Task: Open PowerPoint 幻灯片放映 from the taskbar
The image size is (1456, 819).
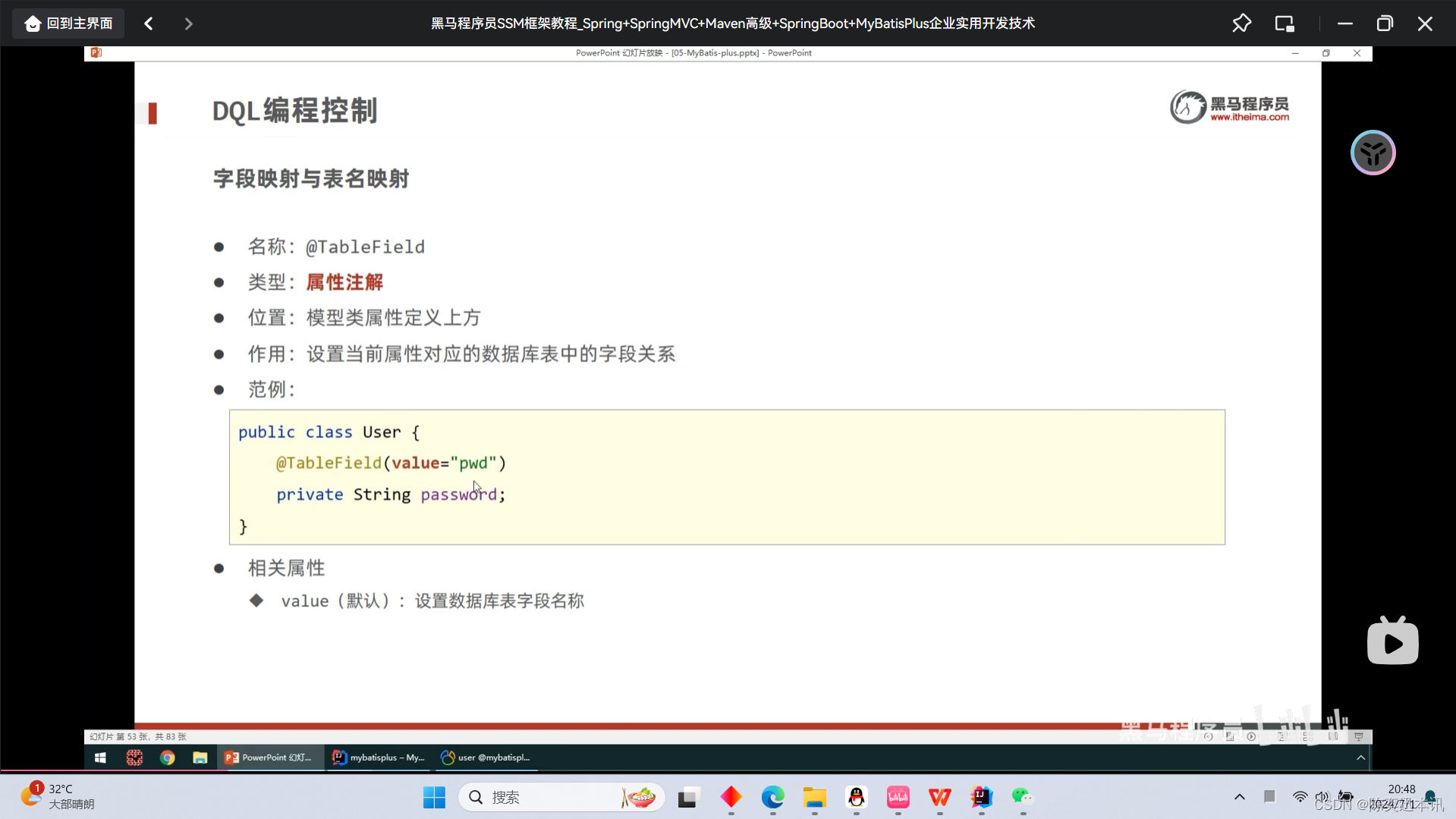Action: click(x=270, y=757)
